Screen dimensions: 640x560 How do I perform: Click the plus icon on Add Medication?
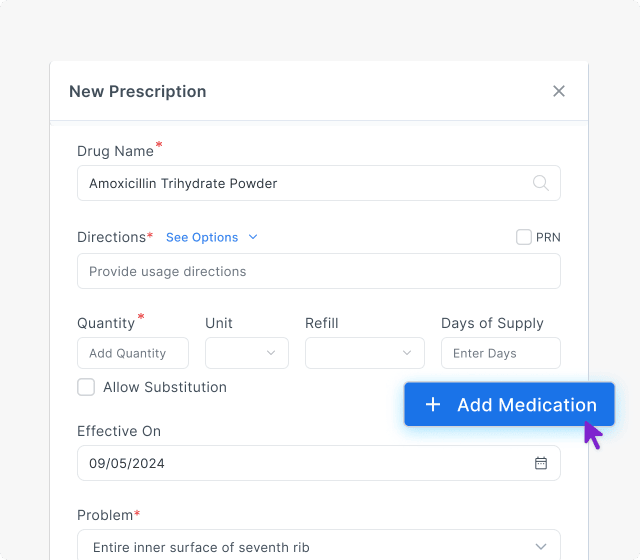tap(433, 405)
